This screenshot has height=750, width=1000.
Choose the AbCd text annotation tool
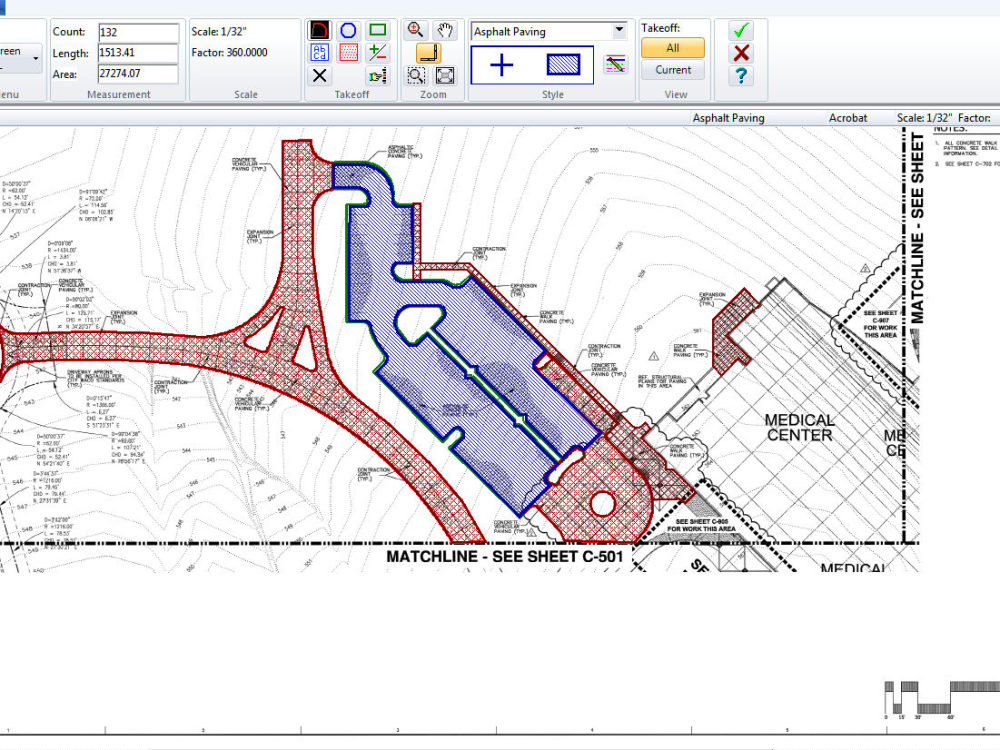tap(320, 53)
